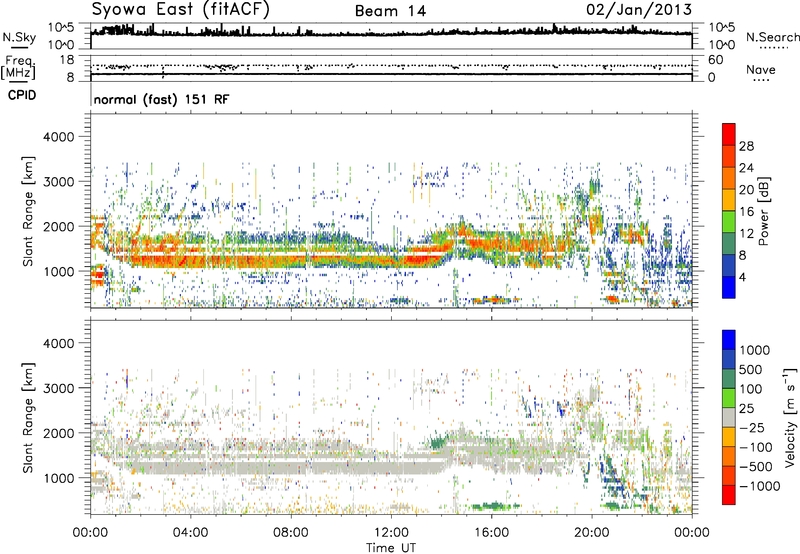Click the '-1000' tick on Velocity colorbar
This screenshot has height=554, width=800.
tap(759, 486)
